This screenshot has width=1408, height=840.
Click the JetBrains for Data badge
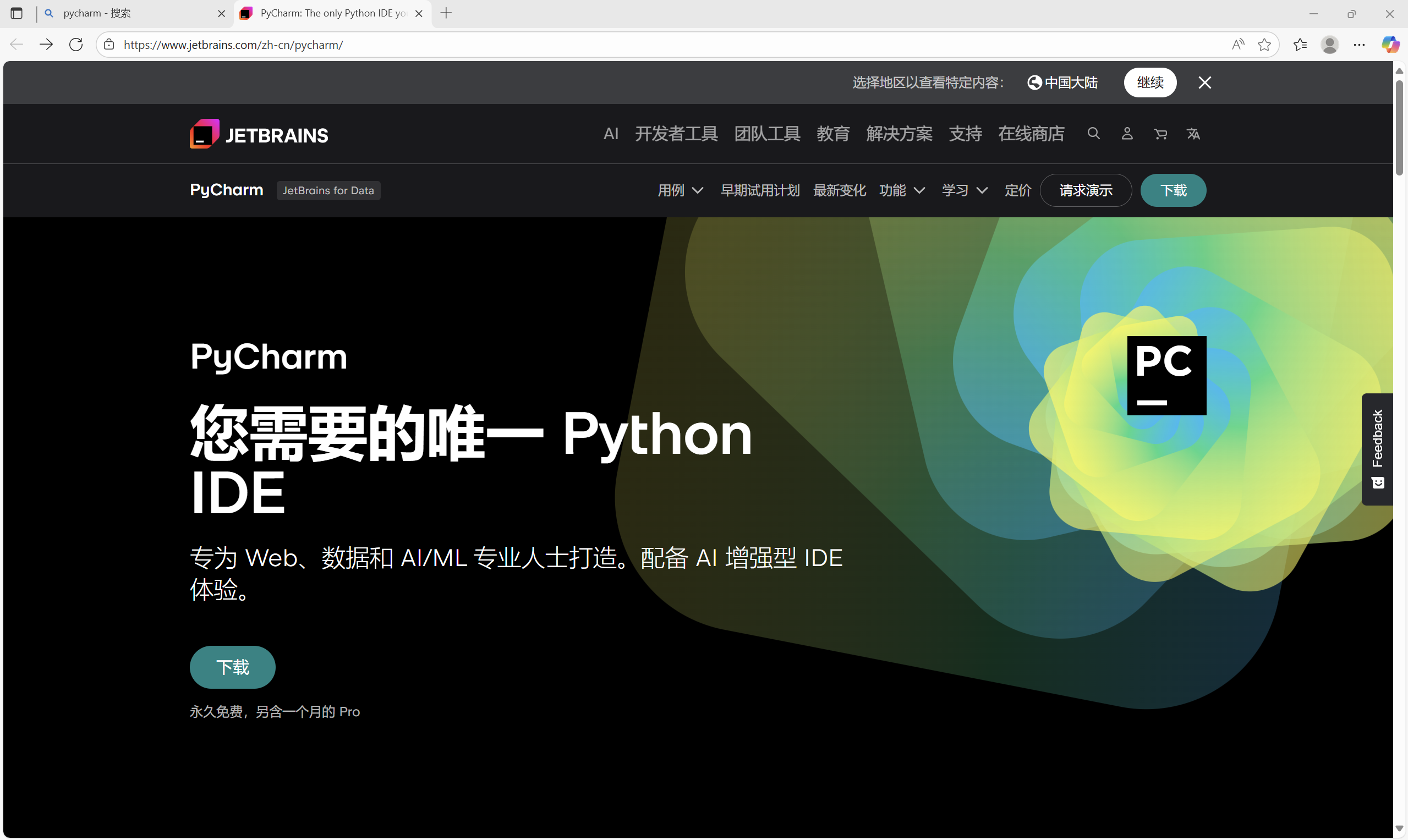(x=328, y=191)
